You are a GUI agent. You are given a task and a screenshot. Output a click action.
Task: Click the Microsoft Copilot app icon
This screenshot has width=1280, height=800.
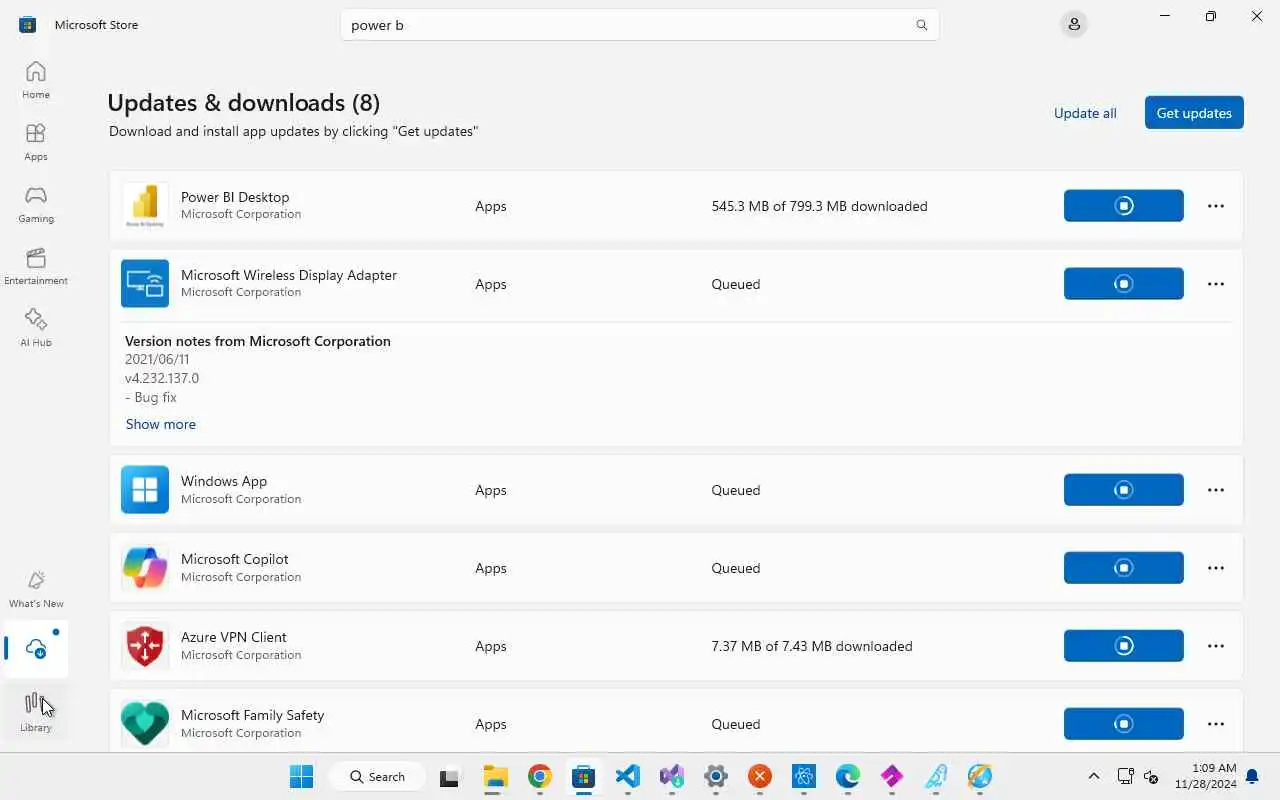145,568
